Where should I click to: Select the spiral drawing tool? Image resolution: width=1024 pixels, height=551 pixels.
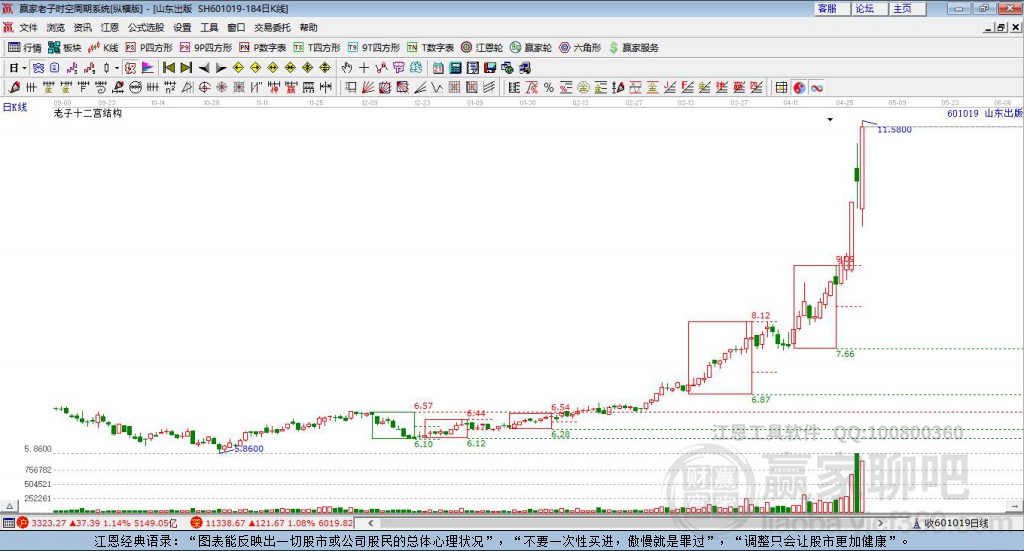tap(101, 87)
